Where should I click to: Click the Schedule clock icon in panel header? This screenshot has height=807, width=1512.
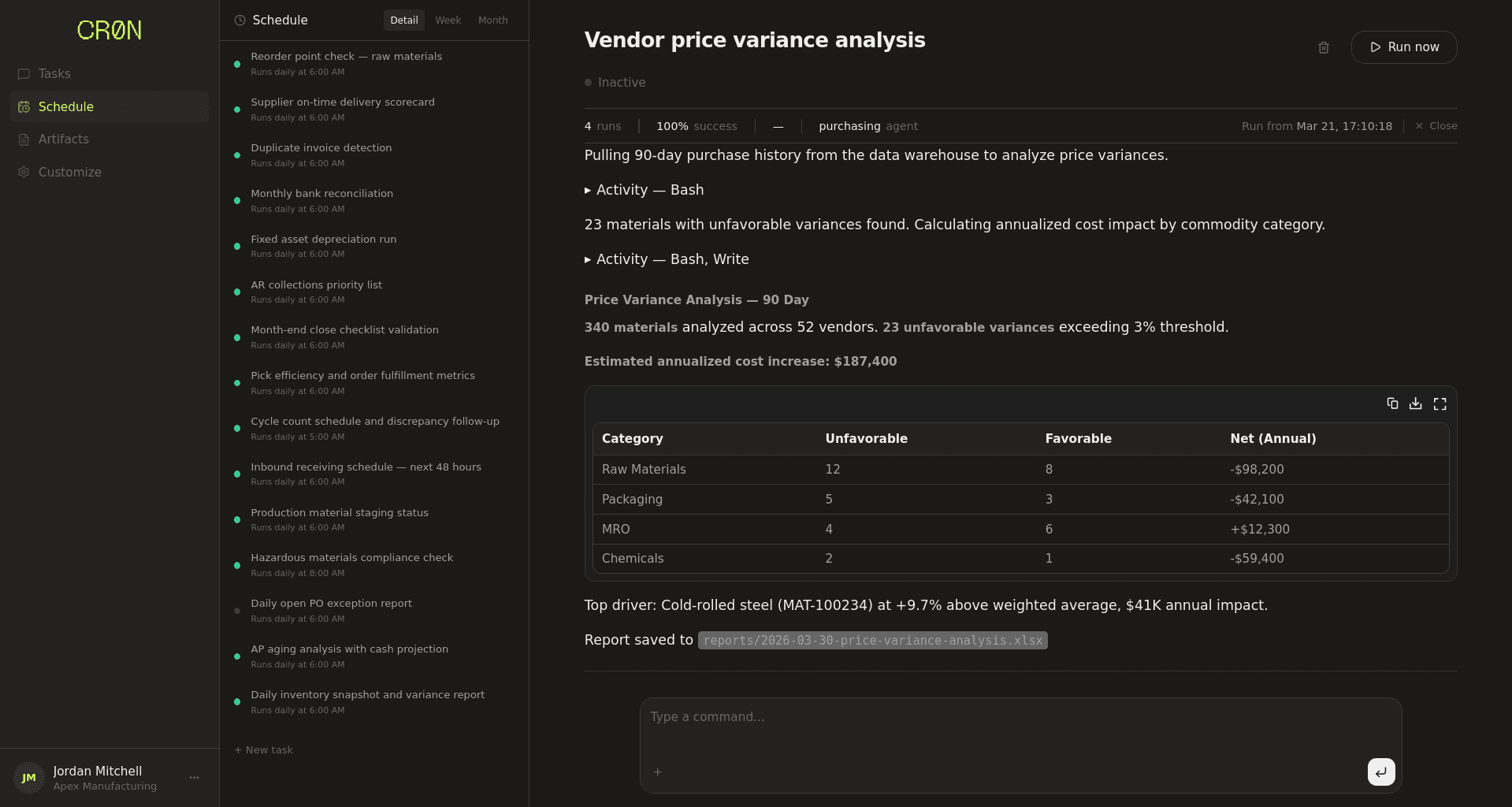pos(240,20)
